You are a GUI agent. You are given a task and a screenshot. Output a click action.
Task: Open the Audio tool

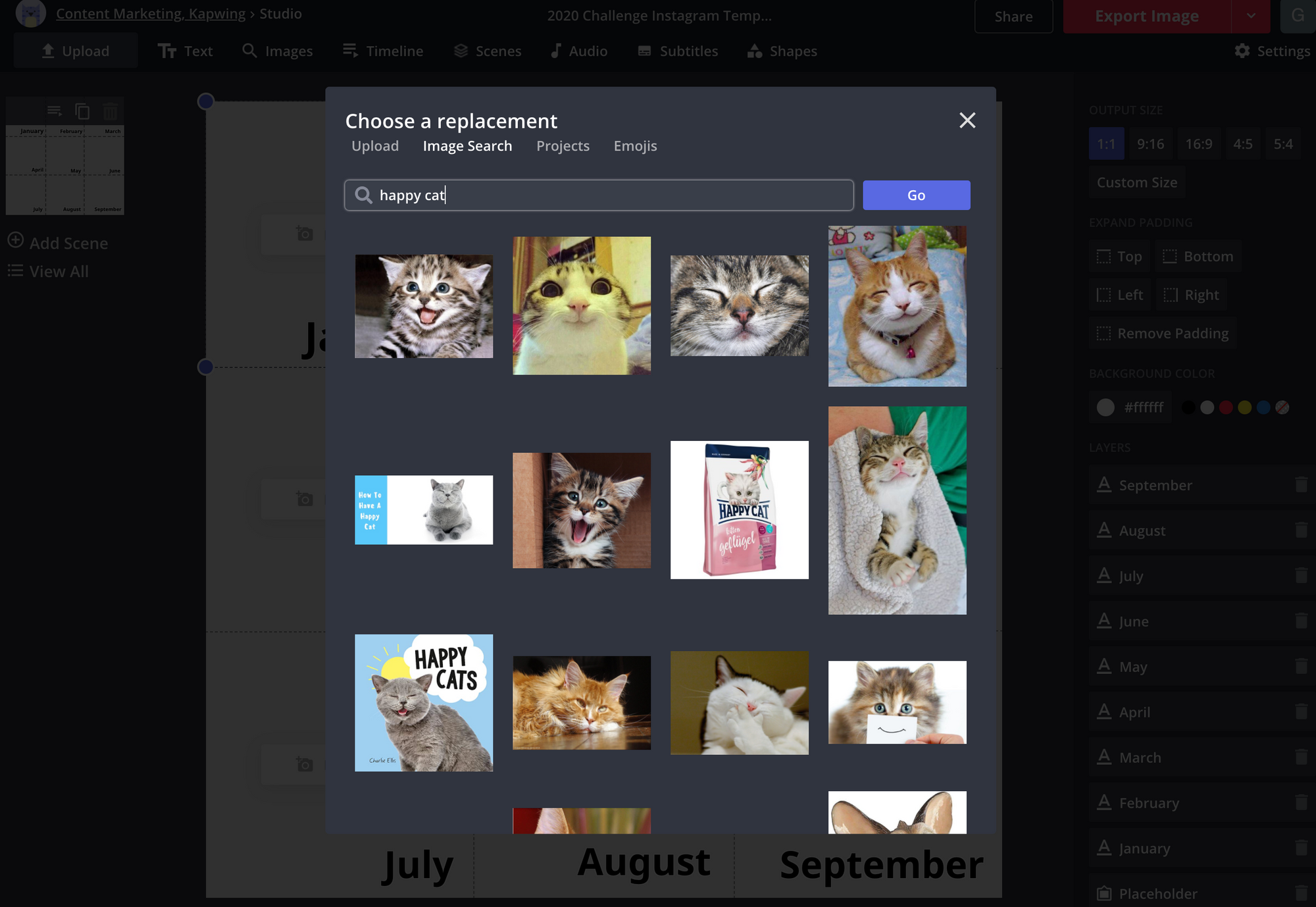579,51
